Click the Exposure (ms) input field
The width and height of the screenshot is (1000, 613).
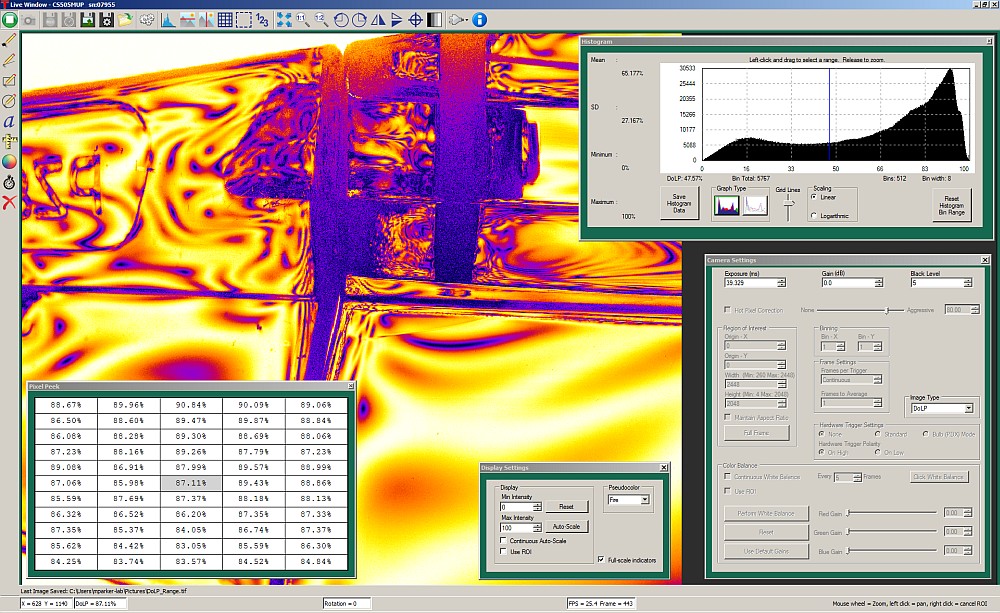tap(749, 283)
